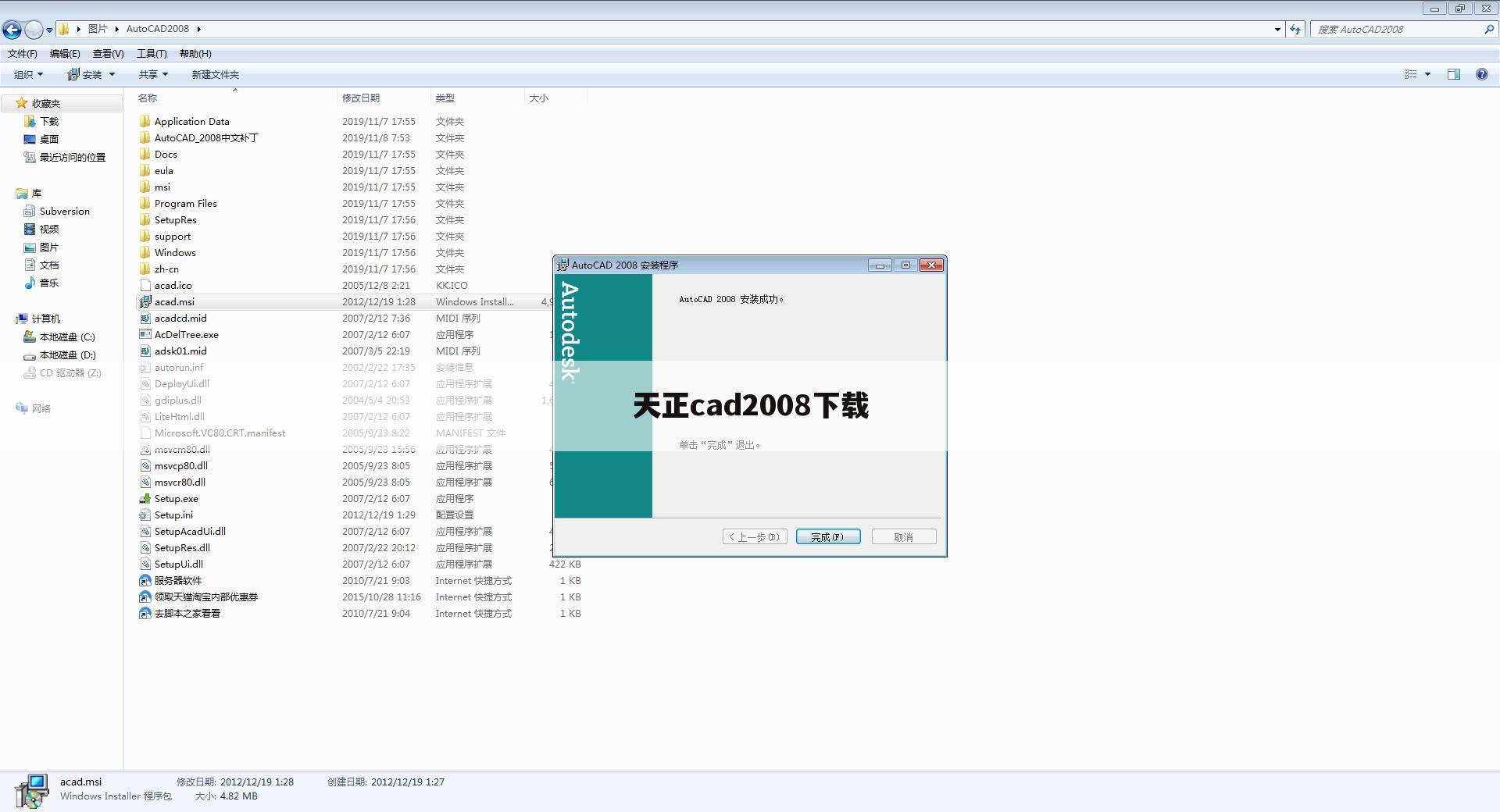Select the Subversion library
This screenshot has width=1500, height=812.
click(x=65, y=211)
